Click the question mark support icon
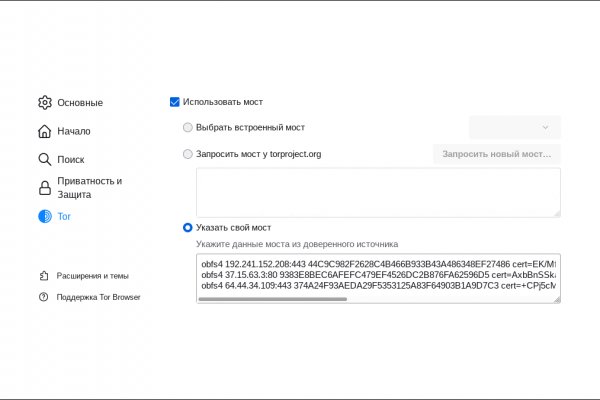Screen dimensions: 600x400 coord(44,297)
